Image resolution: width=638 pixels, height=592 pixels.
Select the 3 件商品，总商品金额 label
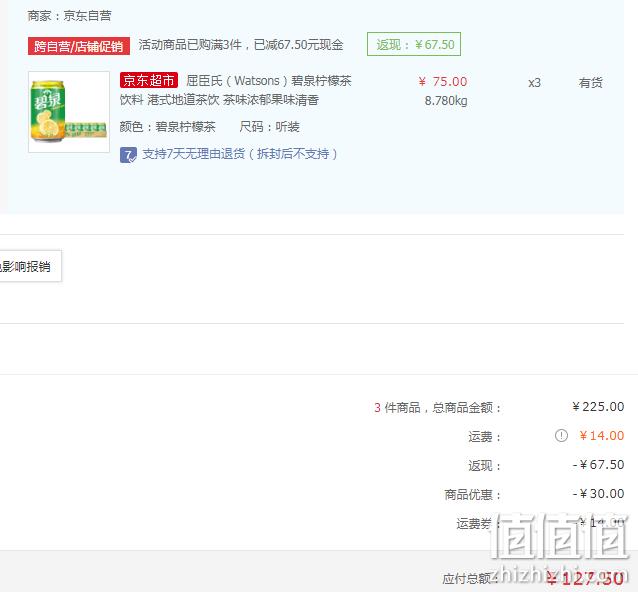coord(437,407)
